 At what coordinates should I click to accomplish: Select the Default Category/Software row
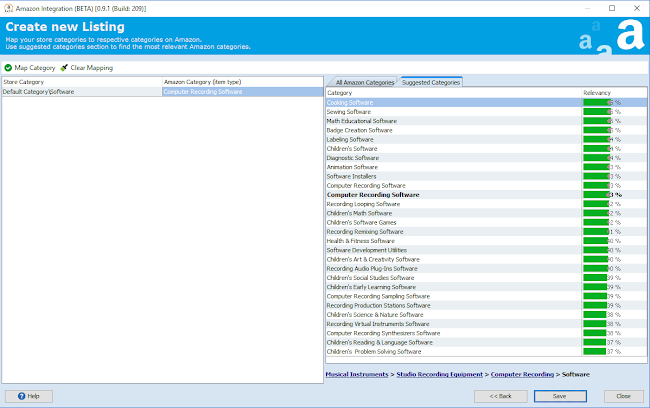click(82, 92)
